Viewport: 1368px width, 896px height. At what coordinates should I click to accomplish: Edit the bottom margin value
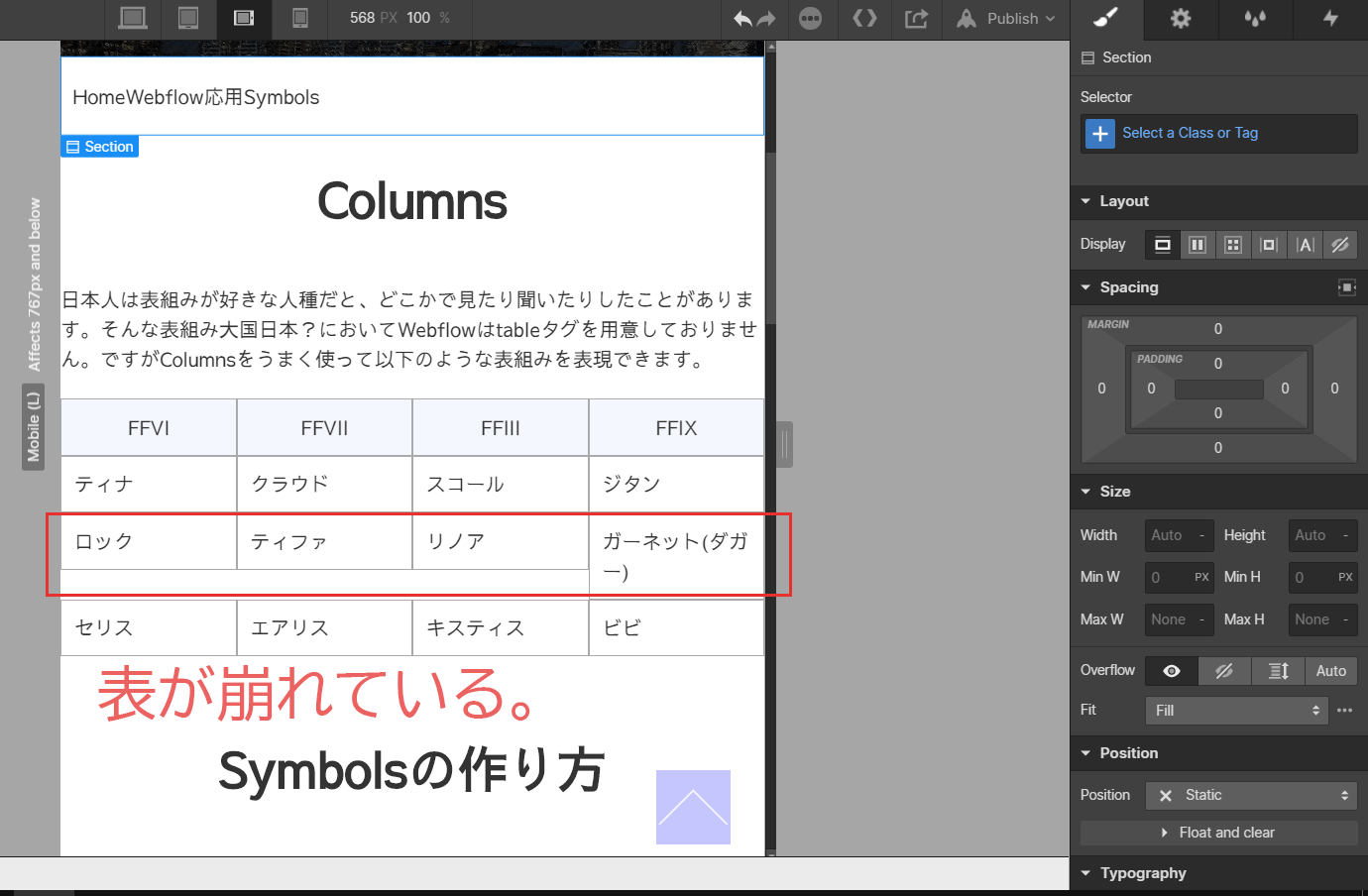1218,448
